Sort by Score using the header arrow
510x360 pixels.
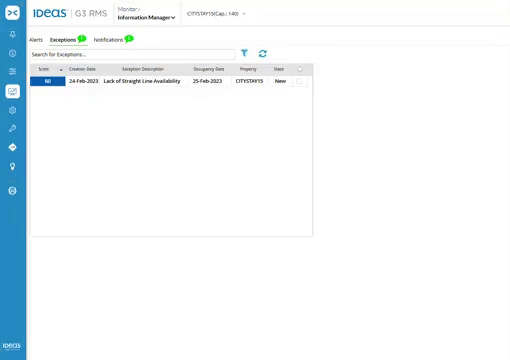tap(61, 70)
